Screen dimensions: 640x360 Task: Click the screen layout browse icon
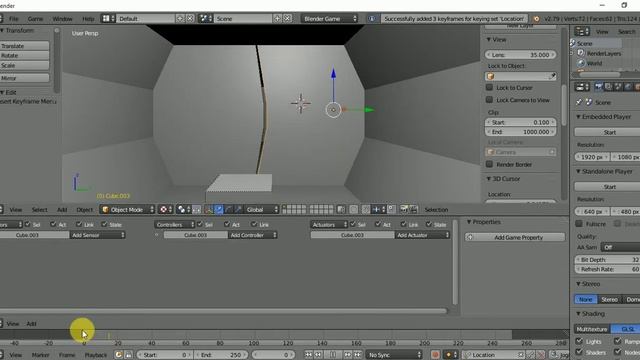[x=108, y=18]
